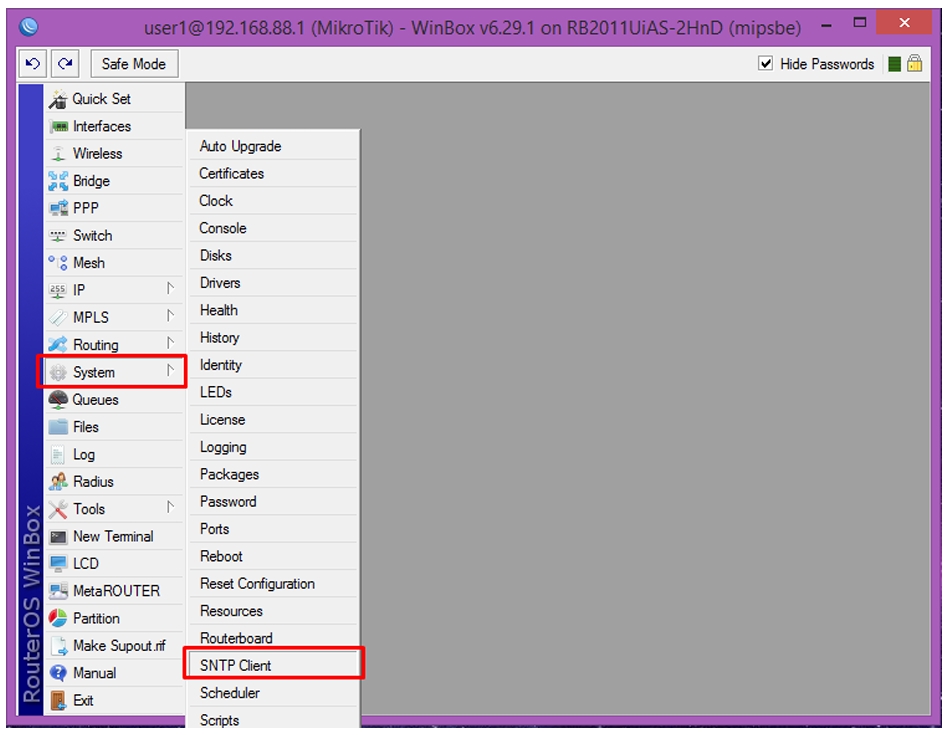
Task: Open the Files folder icon
Action: pyautogui.click(x=58, y=427)
